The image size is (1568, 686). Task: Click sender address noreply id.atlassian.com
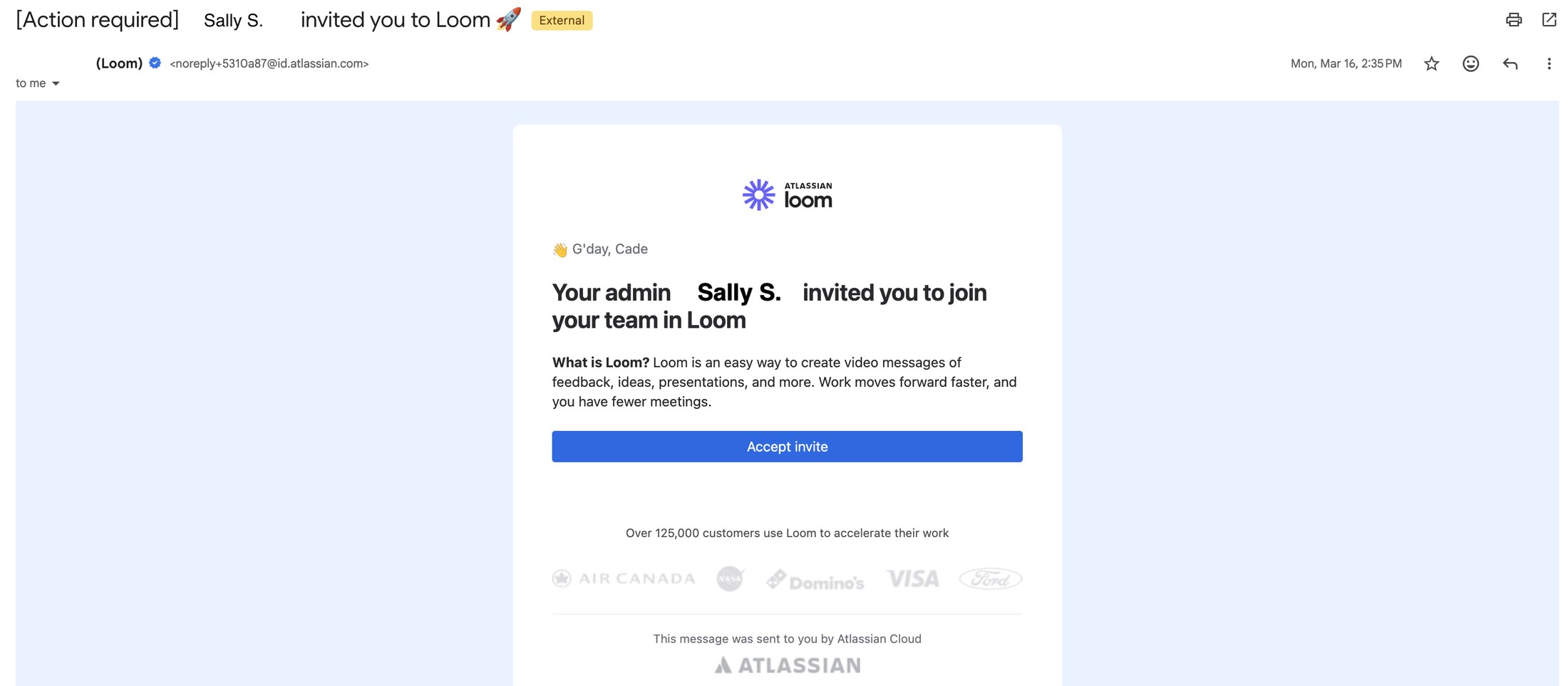pos(269,63)
